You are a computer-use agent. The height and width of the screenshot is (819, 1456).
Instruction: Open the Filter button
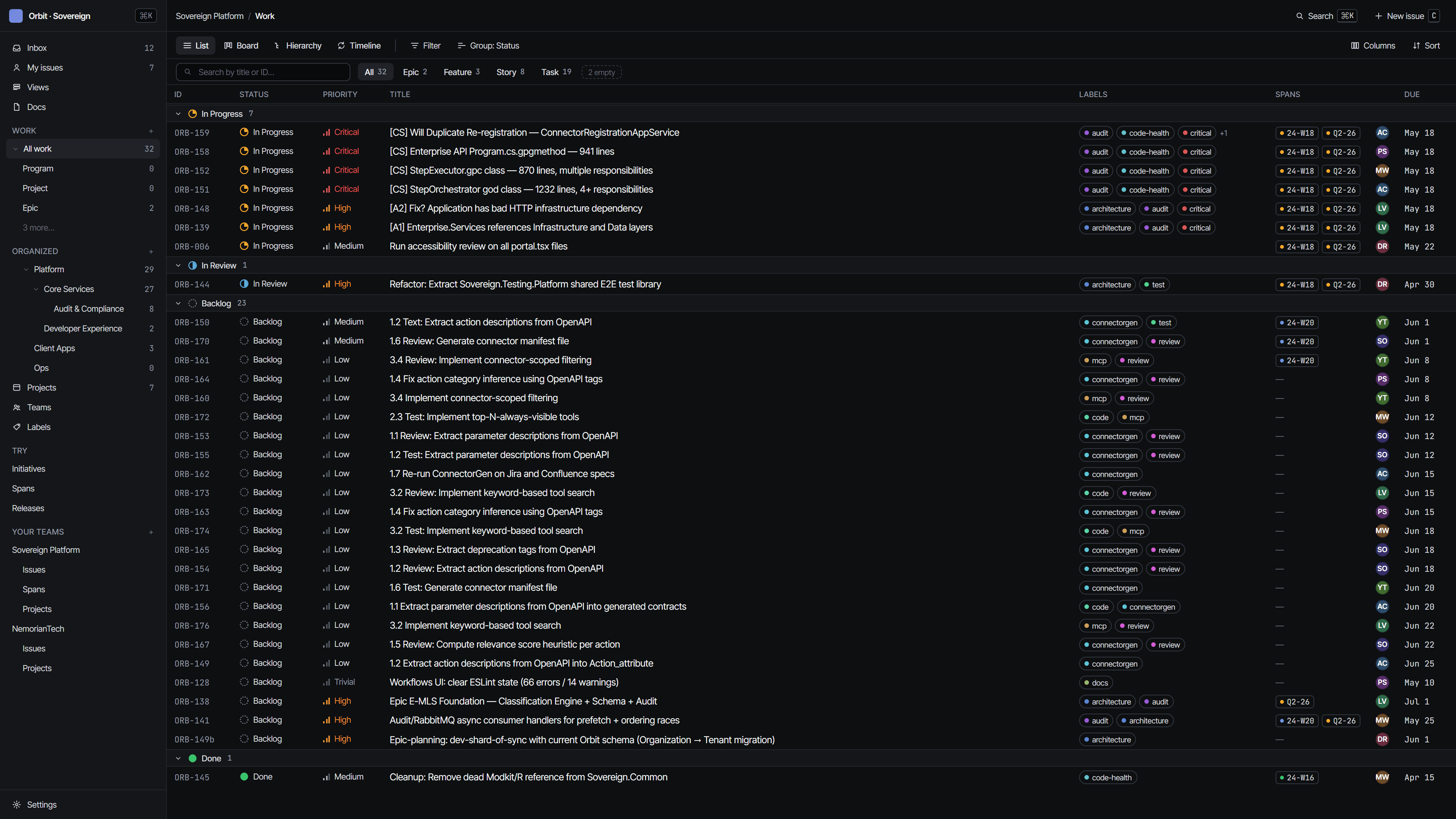pos(425,46)
